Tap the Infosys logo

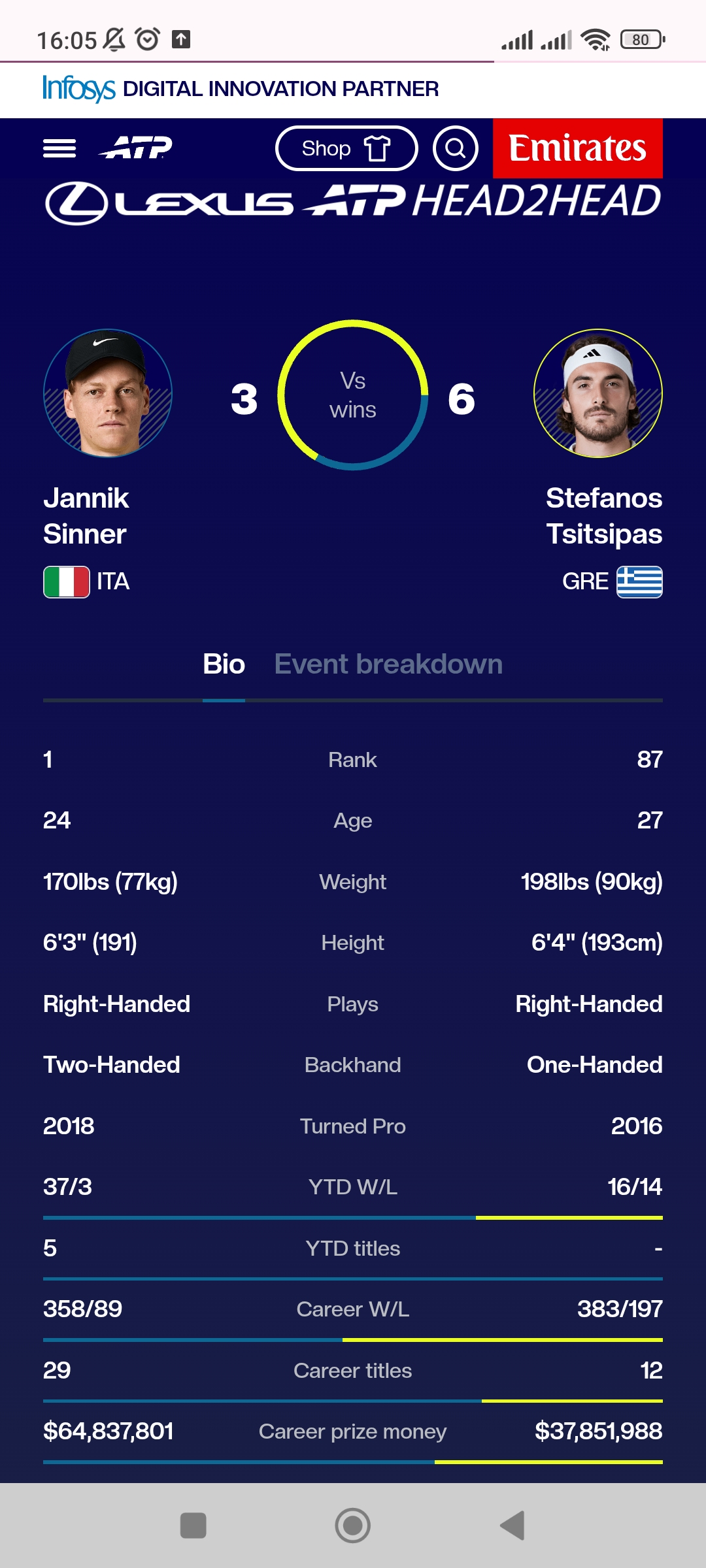click(x=79, y=89)
